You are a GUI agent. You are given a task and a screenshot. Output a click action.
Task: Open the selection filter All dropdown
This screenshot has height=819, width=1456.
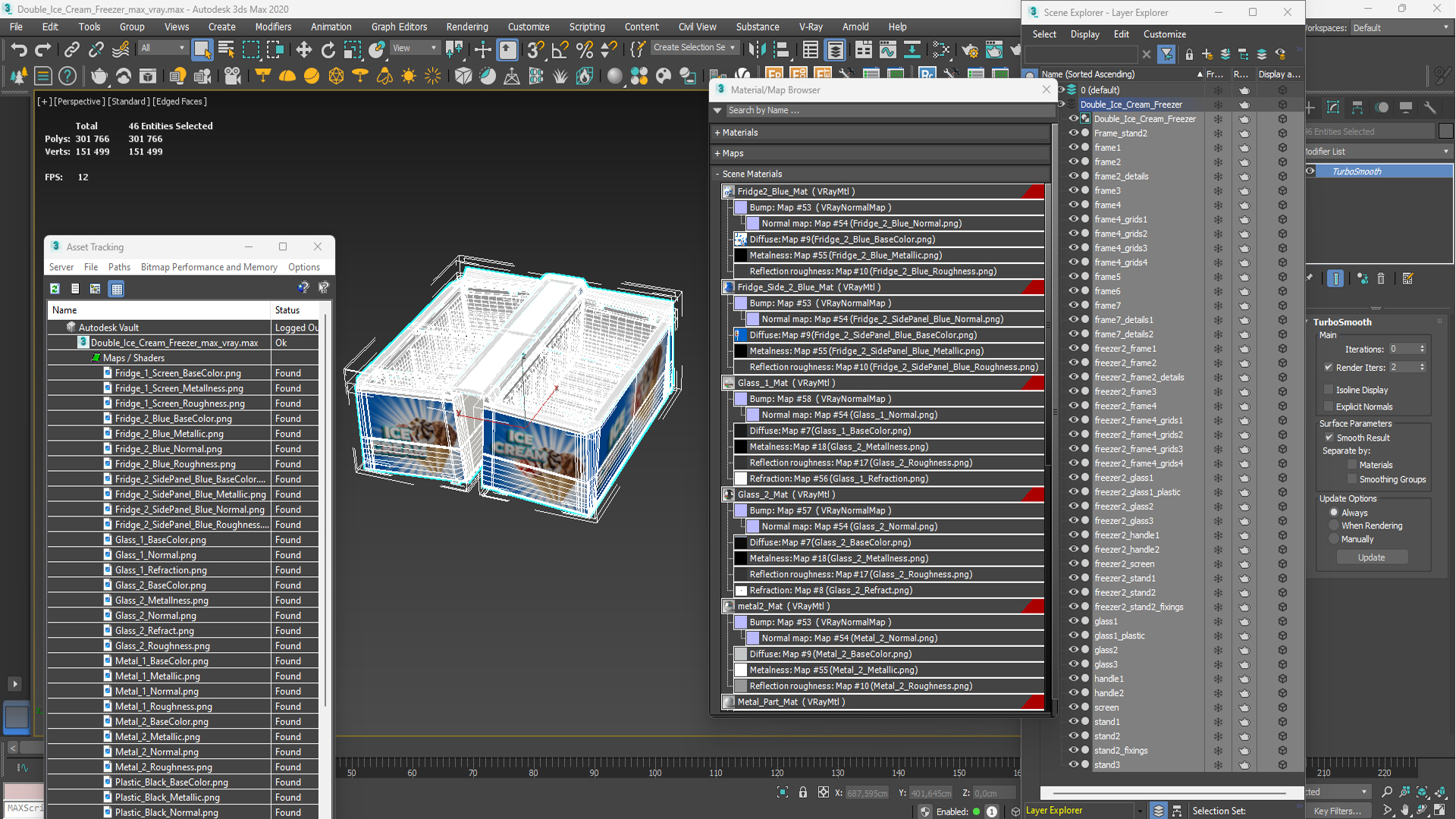coord(162,48)
